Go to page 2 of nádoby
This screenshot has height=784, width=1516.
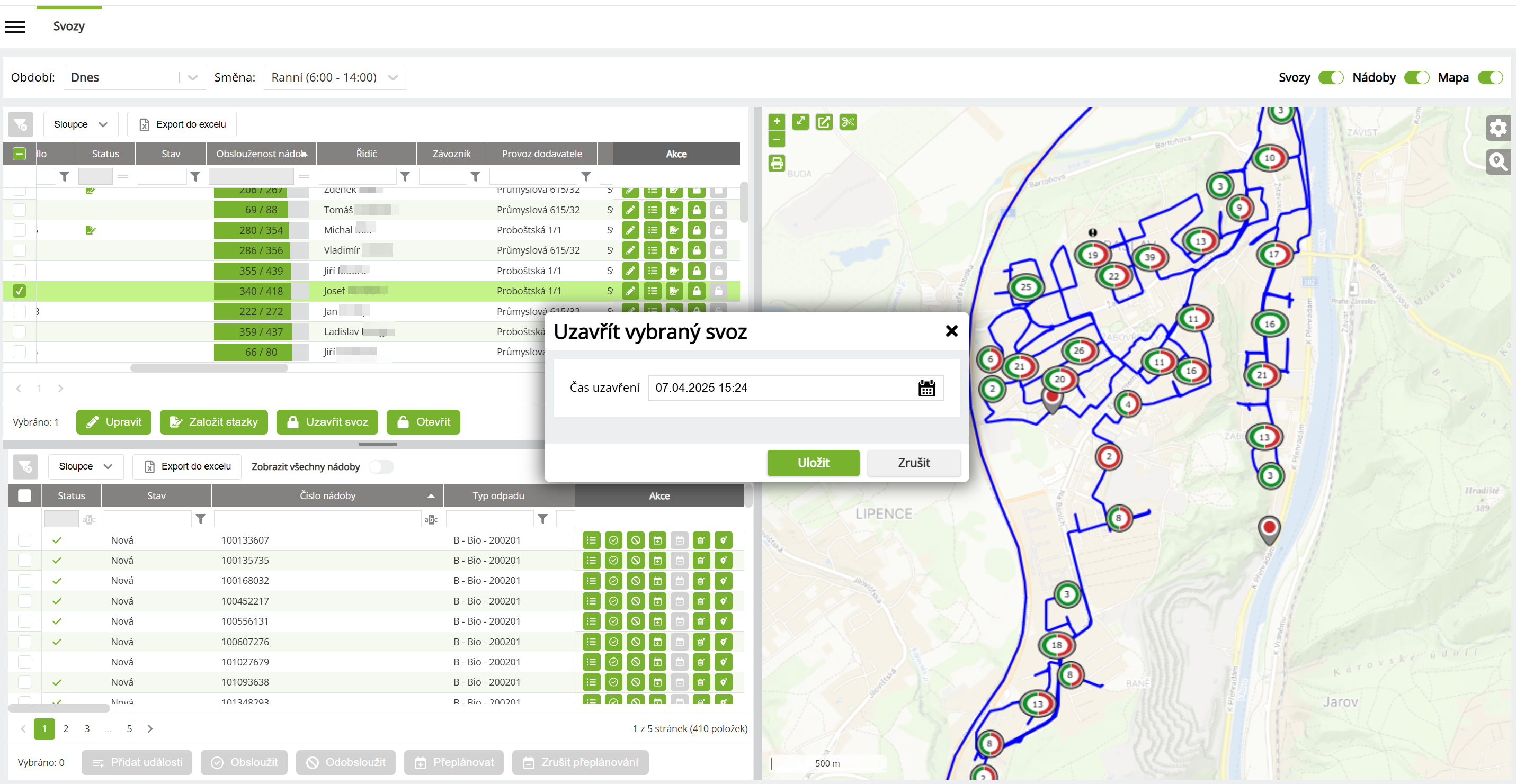tap(66, 729)
